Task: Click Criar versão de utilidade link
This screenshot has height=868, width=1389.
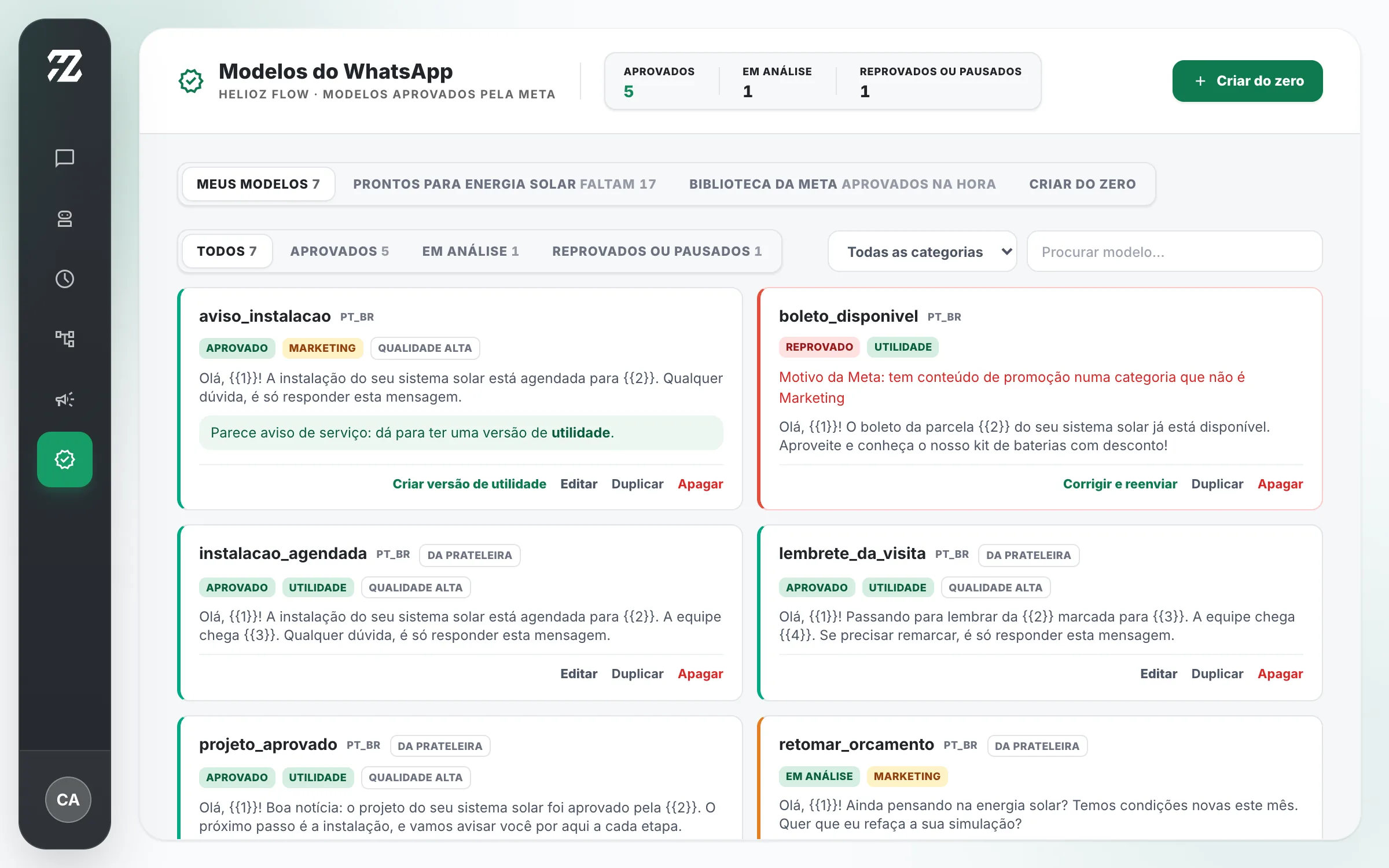Action: point(469,484)
